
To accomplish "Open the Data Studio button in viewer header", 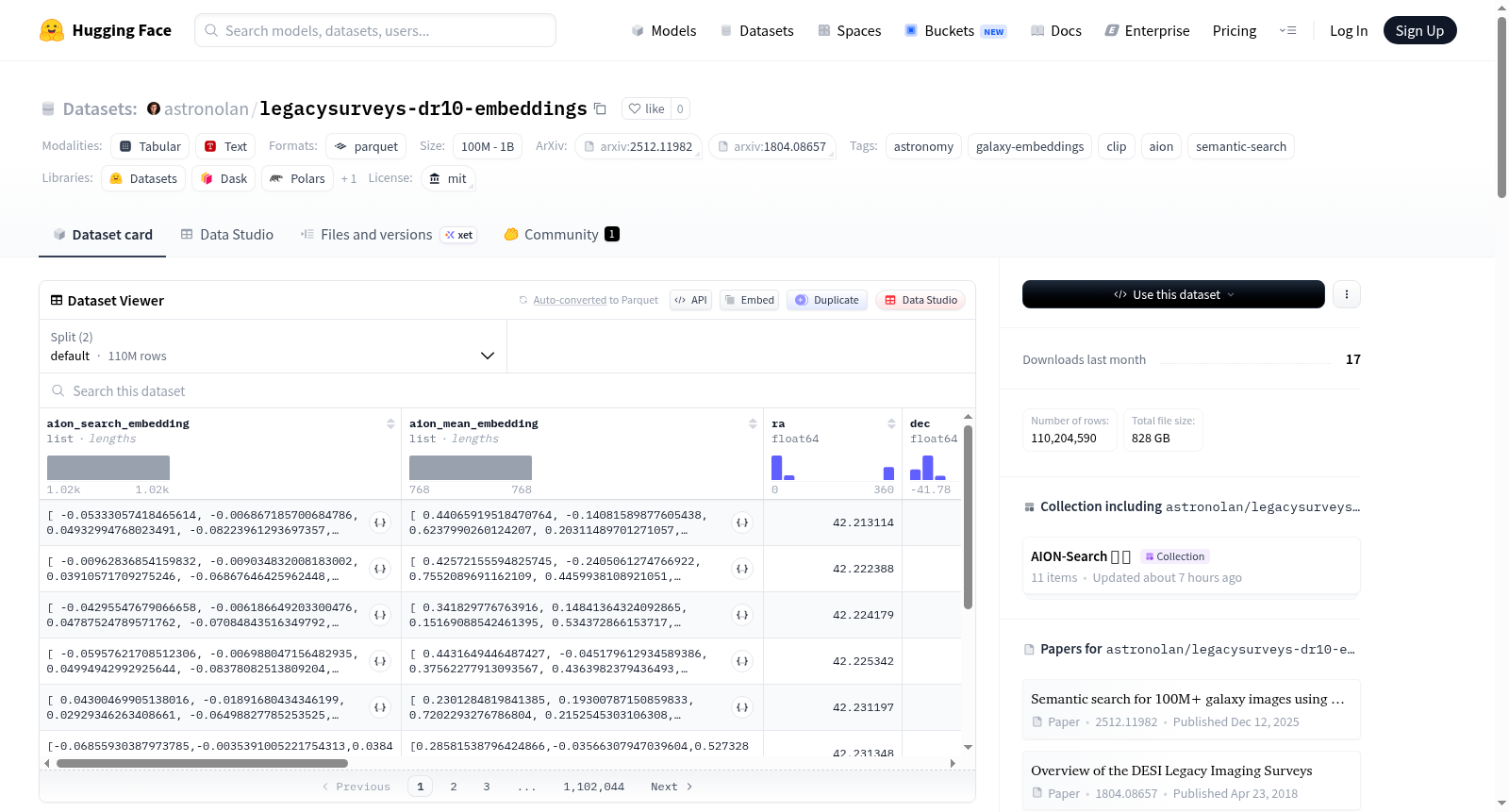I will pos(920,300).
